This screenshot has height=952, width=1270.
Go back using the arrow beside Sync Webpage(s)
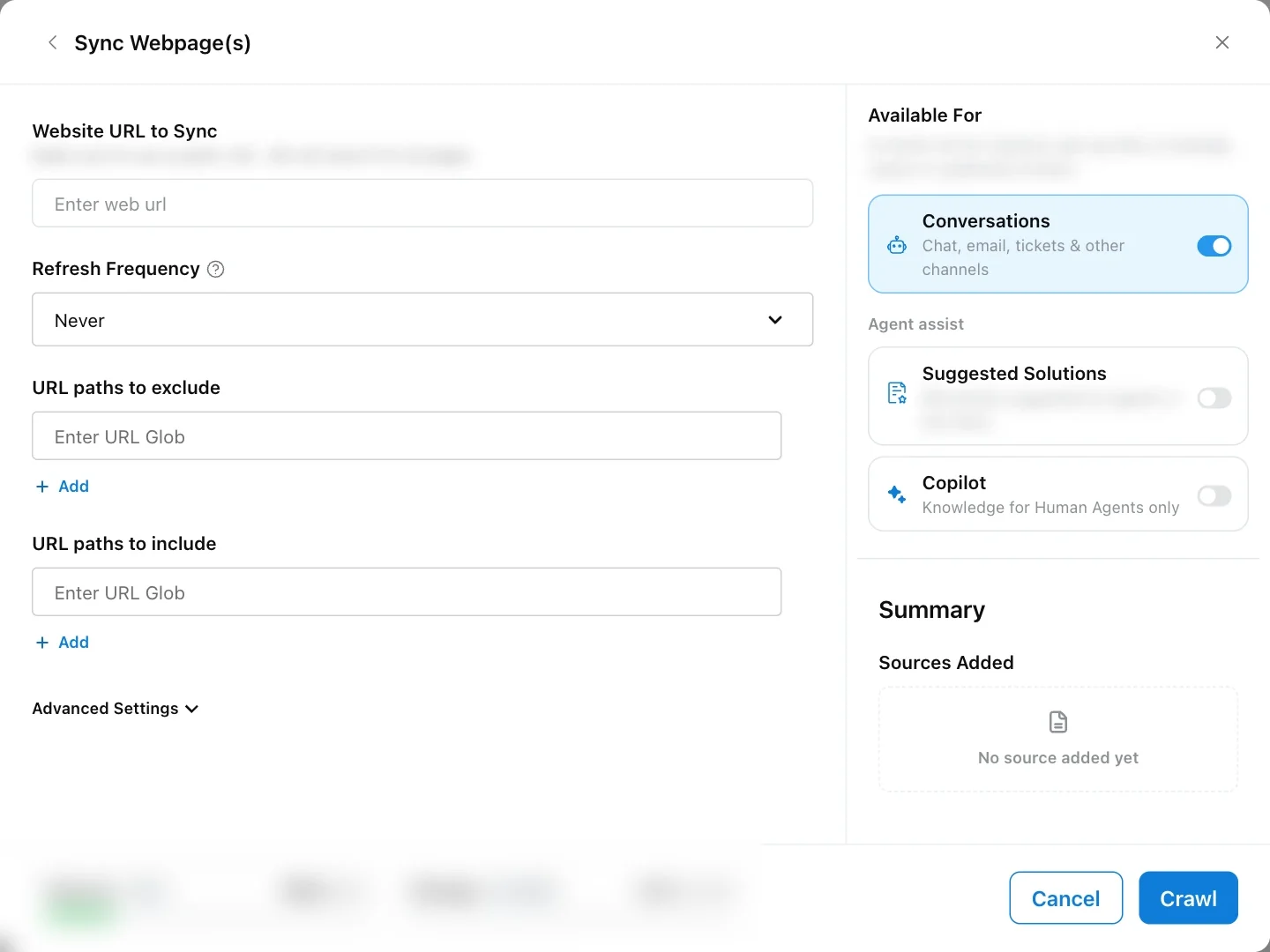click(x=53, y=42)
